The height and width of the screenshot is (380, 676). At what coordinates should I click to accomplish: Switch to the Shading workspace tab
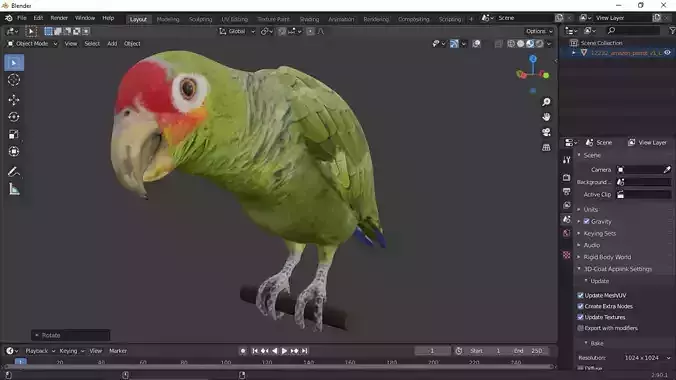309,19
